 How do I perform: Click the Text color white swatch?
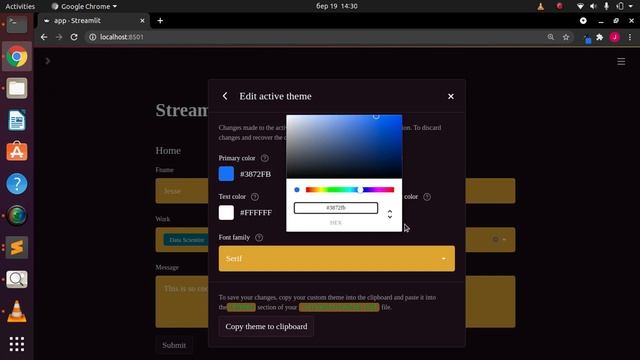click(226, 212)
